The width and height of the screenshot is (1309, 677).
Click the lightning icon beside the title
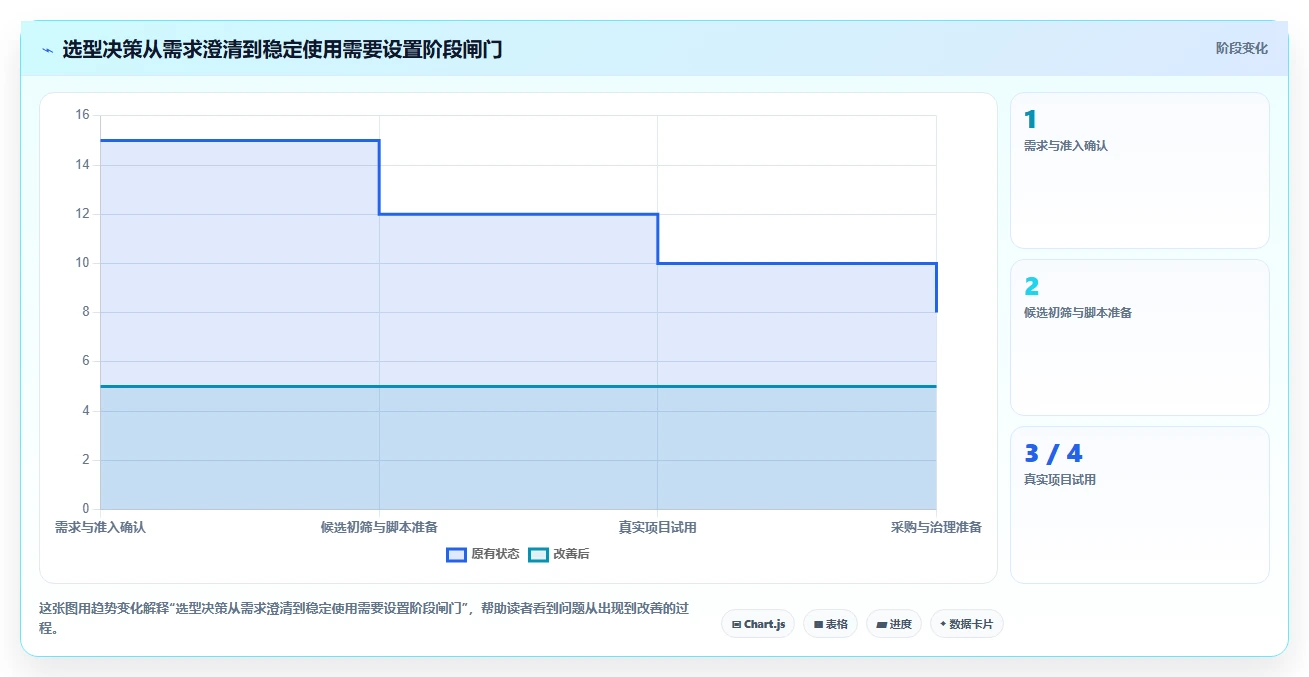47,49
